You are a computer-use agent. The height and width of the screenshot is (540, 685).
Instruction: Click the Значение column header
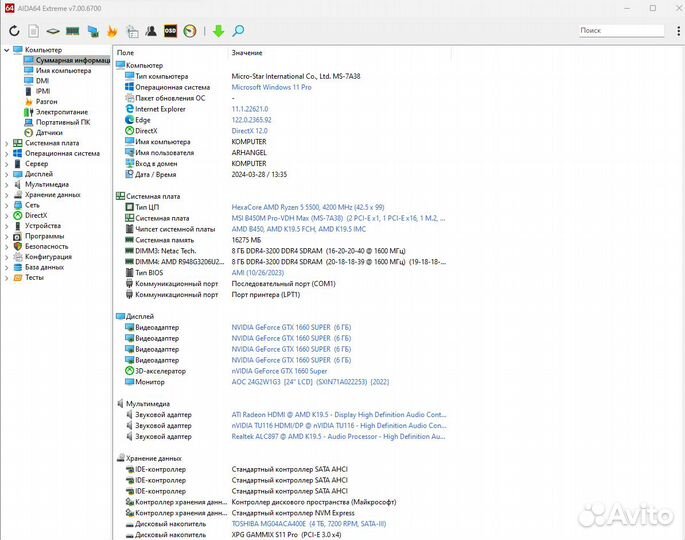pyautogui.click(x=247, y=52)
